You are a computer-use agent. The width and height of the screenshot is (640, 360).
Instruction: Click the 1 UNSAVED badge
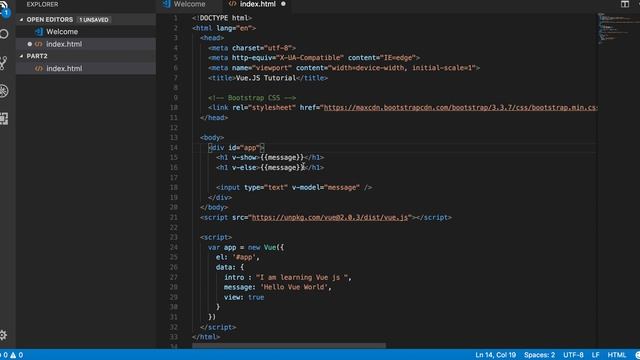click(94, 20)
